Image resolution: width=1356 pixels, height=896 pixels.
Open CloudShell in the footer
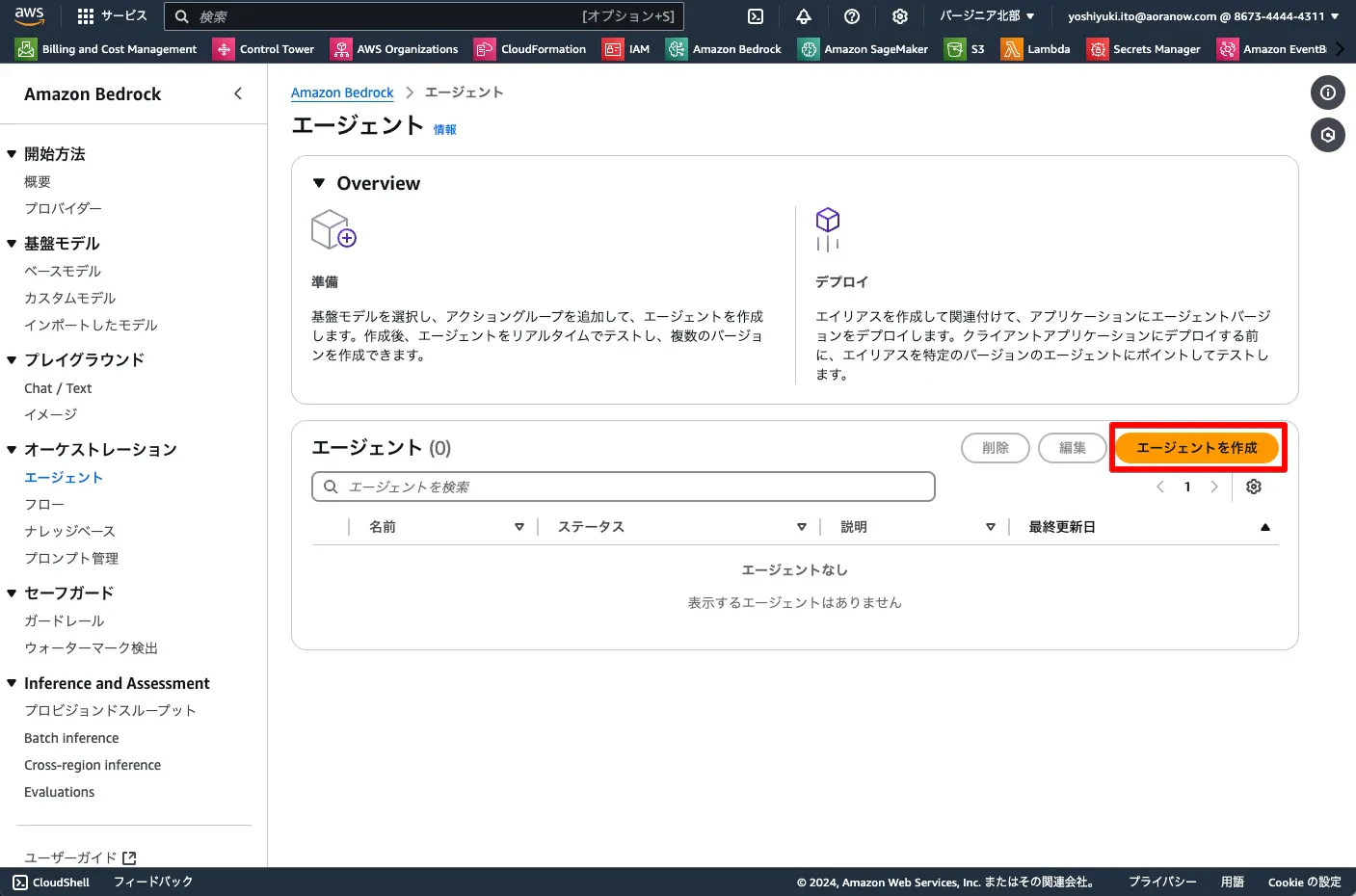point(51,883)
